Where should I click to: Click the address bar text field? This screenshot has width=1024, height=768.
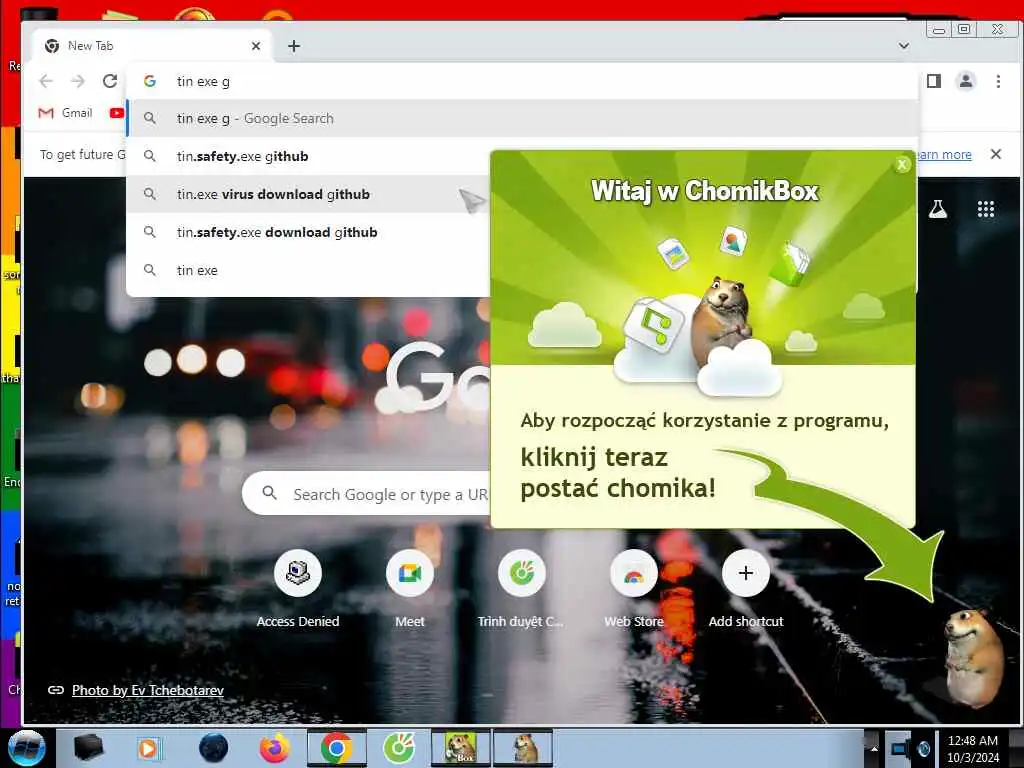[x=522, y=81]
